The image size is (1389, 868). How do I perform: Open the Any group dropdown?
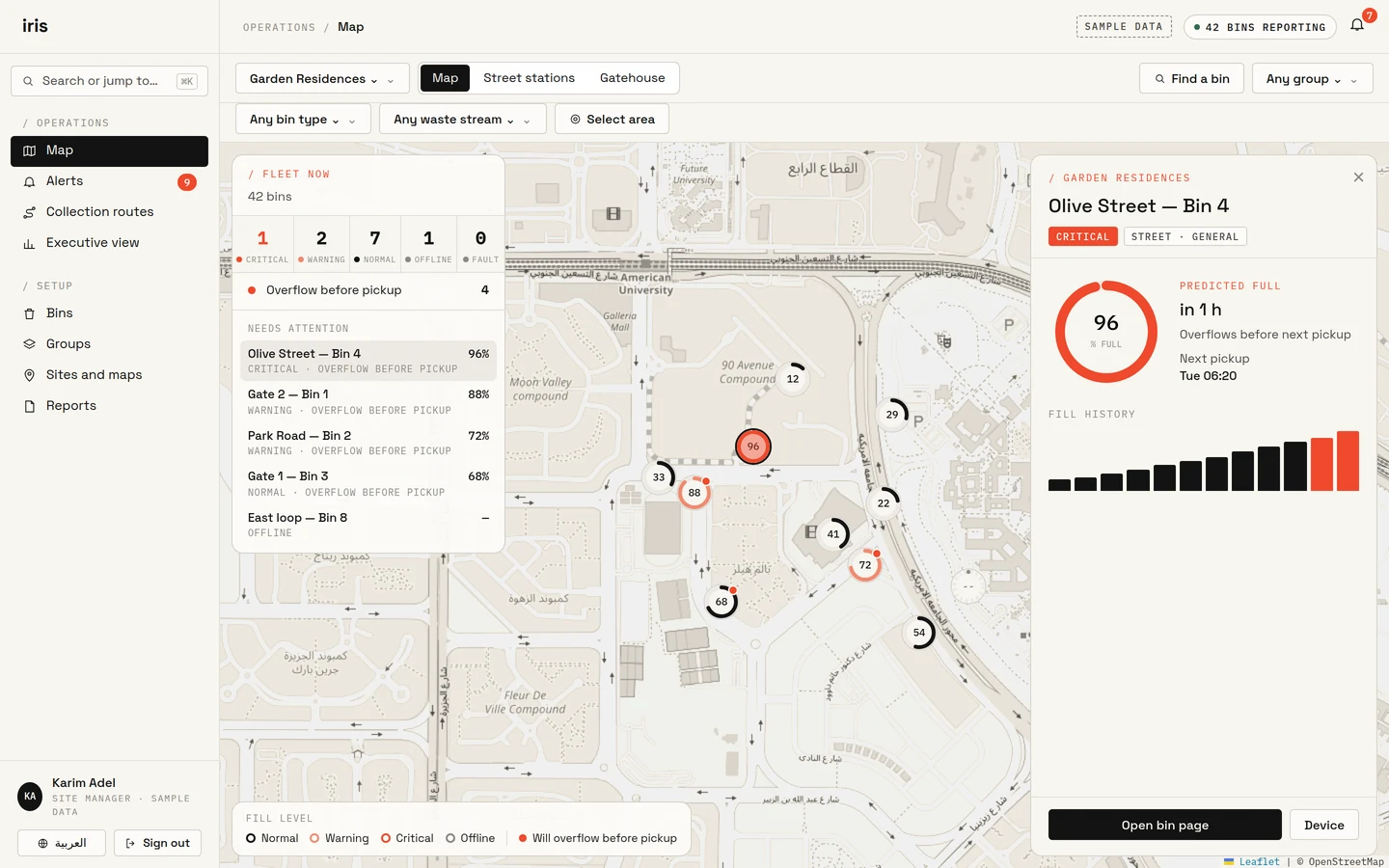point(1312,79)
